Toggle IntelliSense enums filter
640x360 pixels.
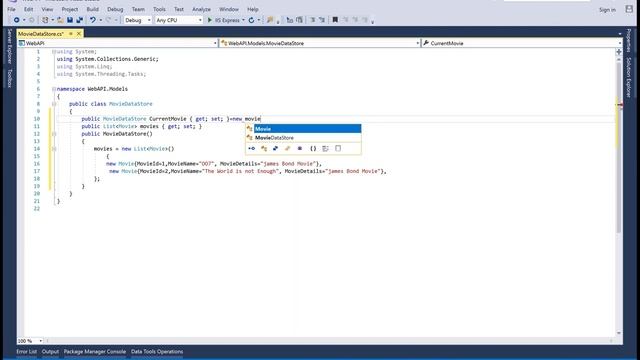(x=287, y=149)
